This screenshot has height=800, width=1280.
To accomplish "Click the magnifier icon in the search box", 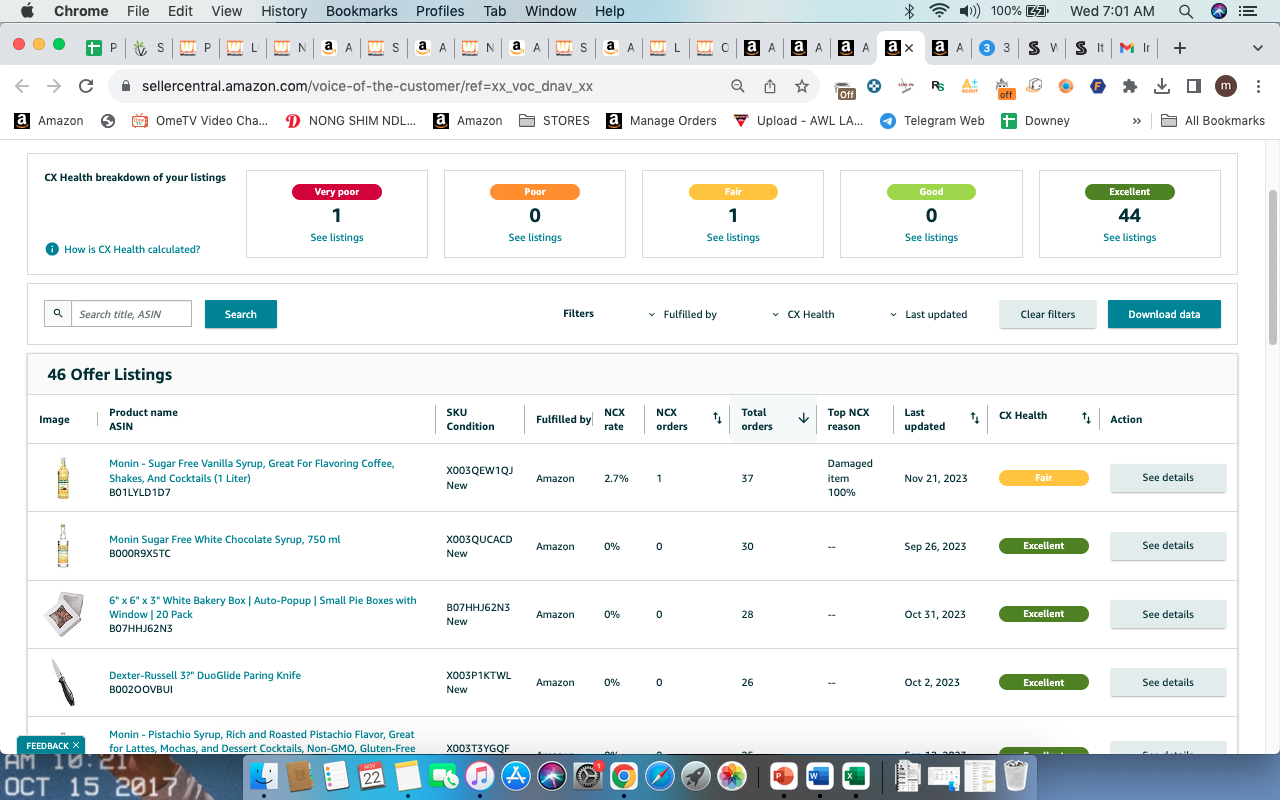I will click(x=58, y=313).
